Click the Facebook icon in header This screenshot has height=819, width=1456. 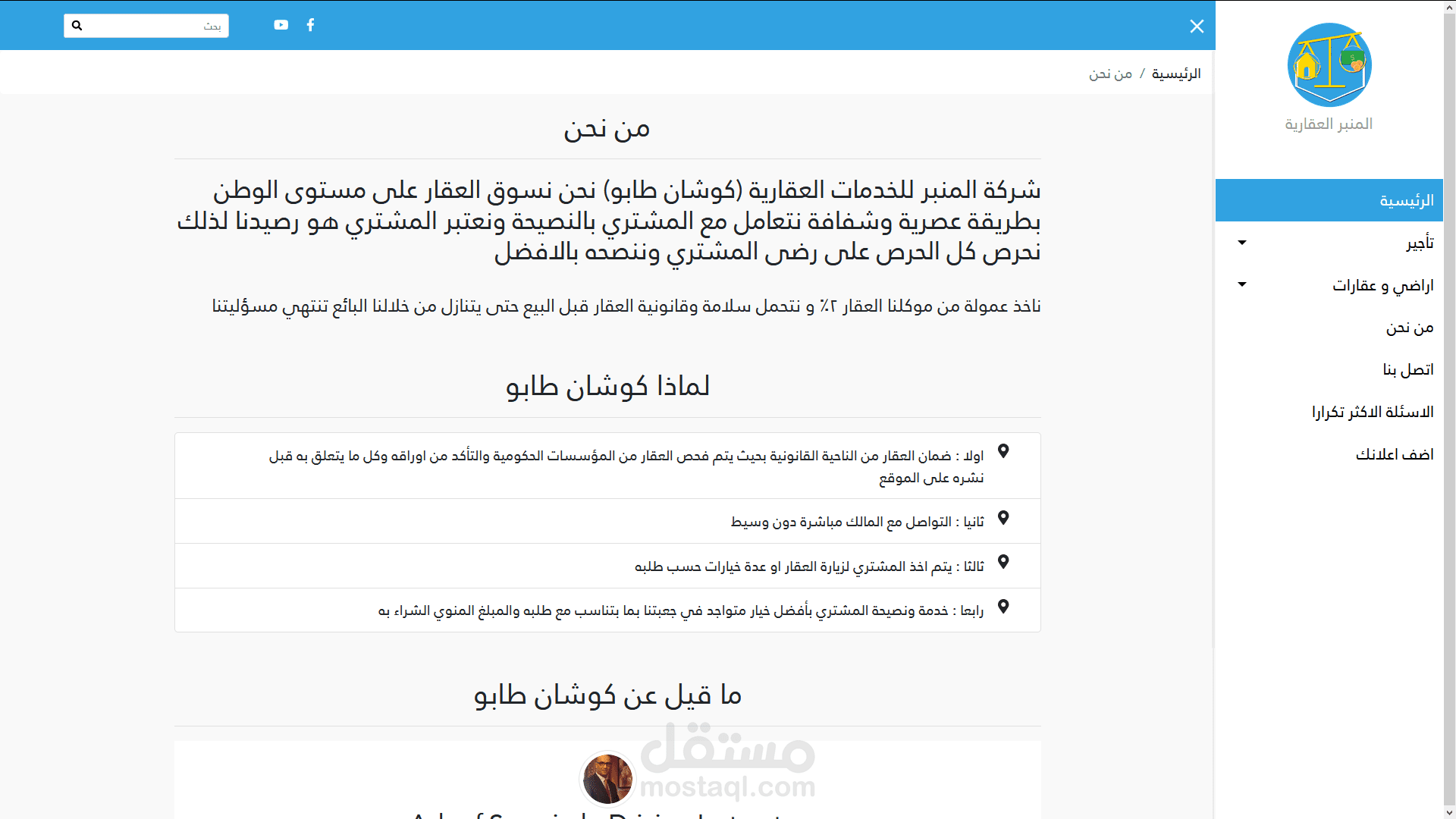[x=310, y=25]
